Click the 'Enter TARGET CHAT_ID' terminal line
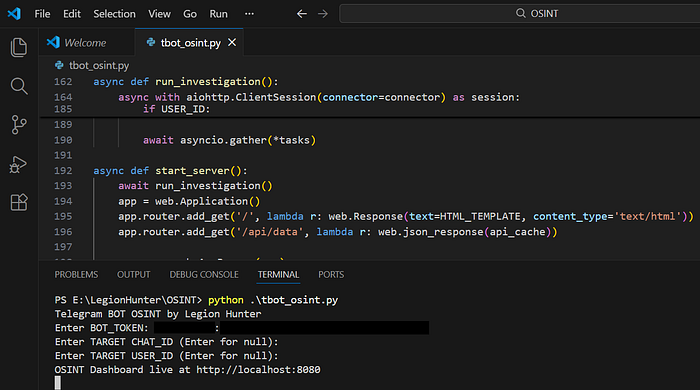The image size is (700, 390). [x=167, y=342]
